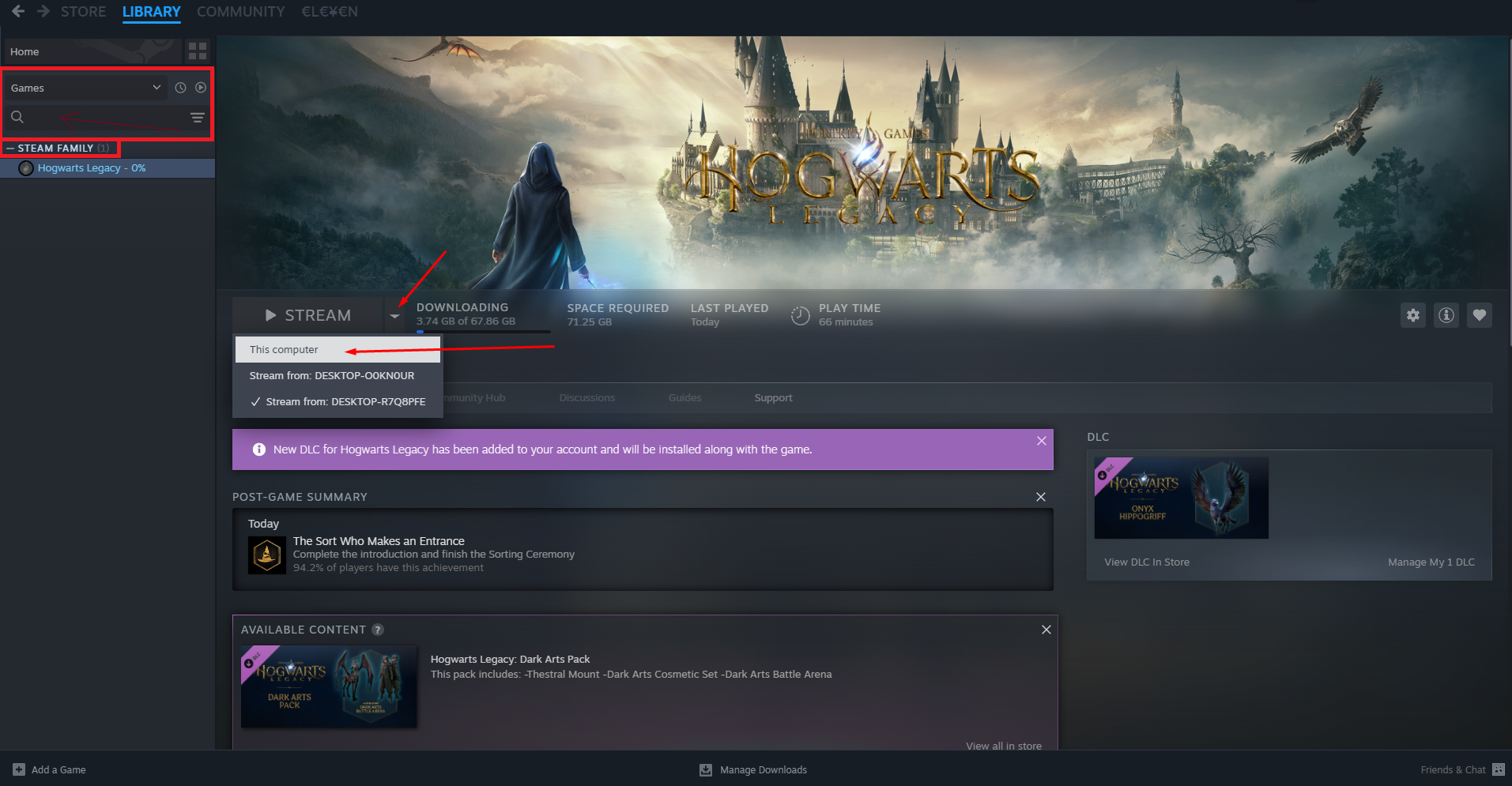Open Friends & Chat
The width and height of the screenshot is (1512, 786).
[x=1453, y=769]
